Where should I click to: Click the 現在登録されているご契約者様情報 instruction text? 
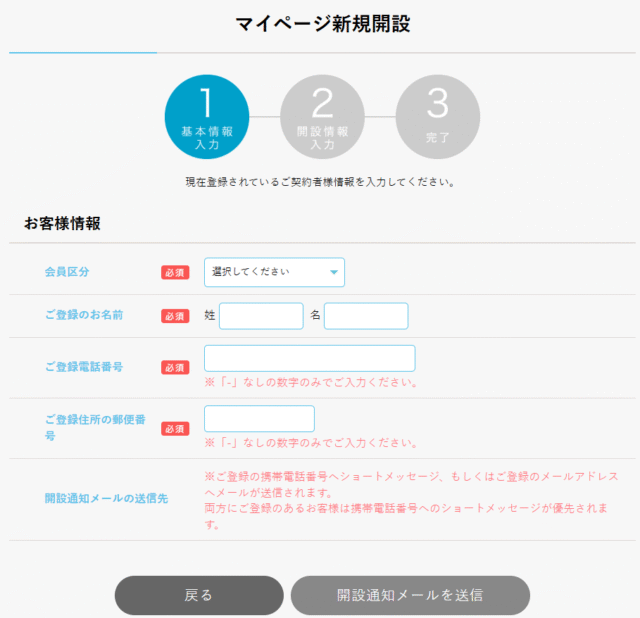pyautogui.click(x=320, y=182)
